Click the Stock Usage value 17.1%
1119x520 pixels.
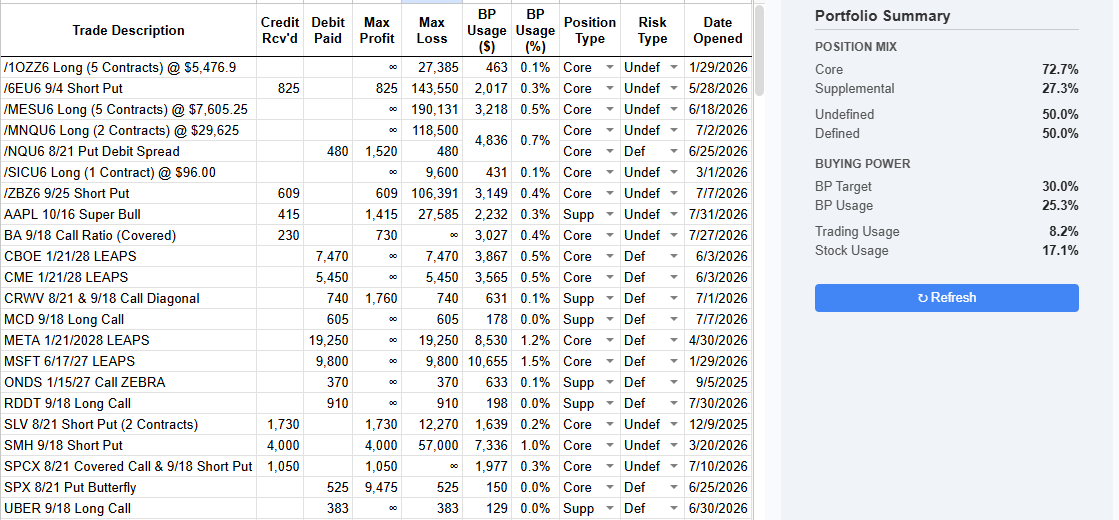[x=1060, y=250]
